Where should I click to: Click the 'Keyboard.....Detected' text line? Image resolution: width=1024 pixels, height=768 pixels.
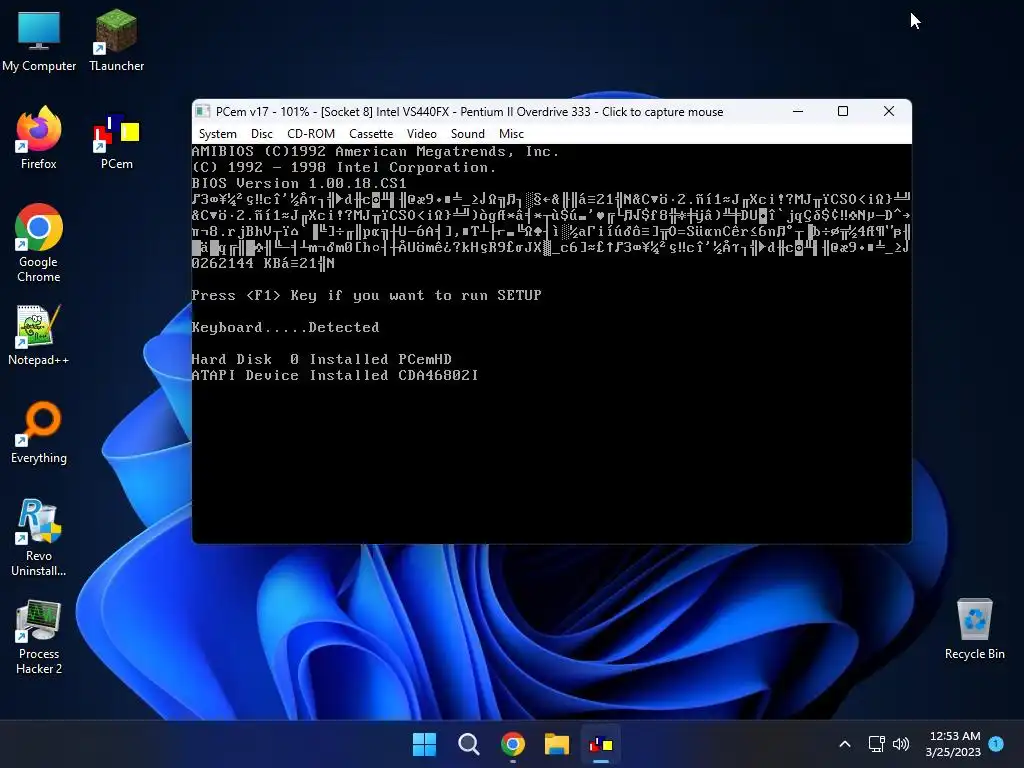285,327
